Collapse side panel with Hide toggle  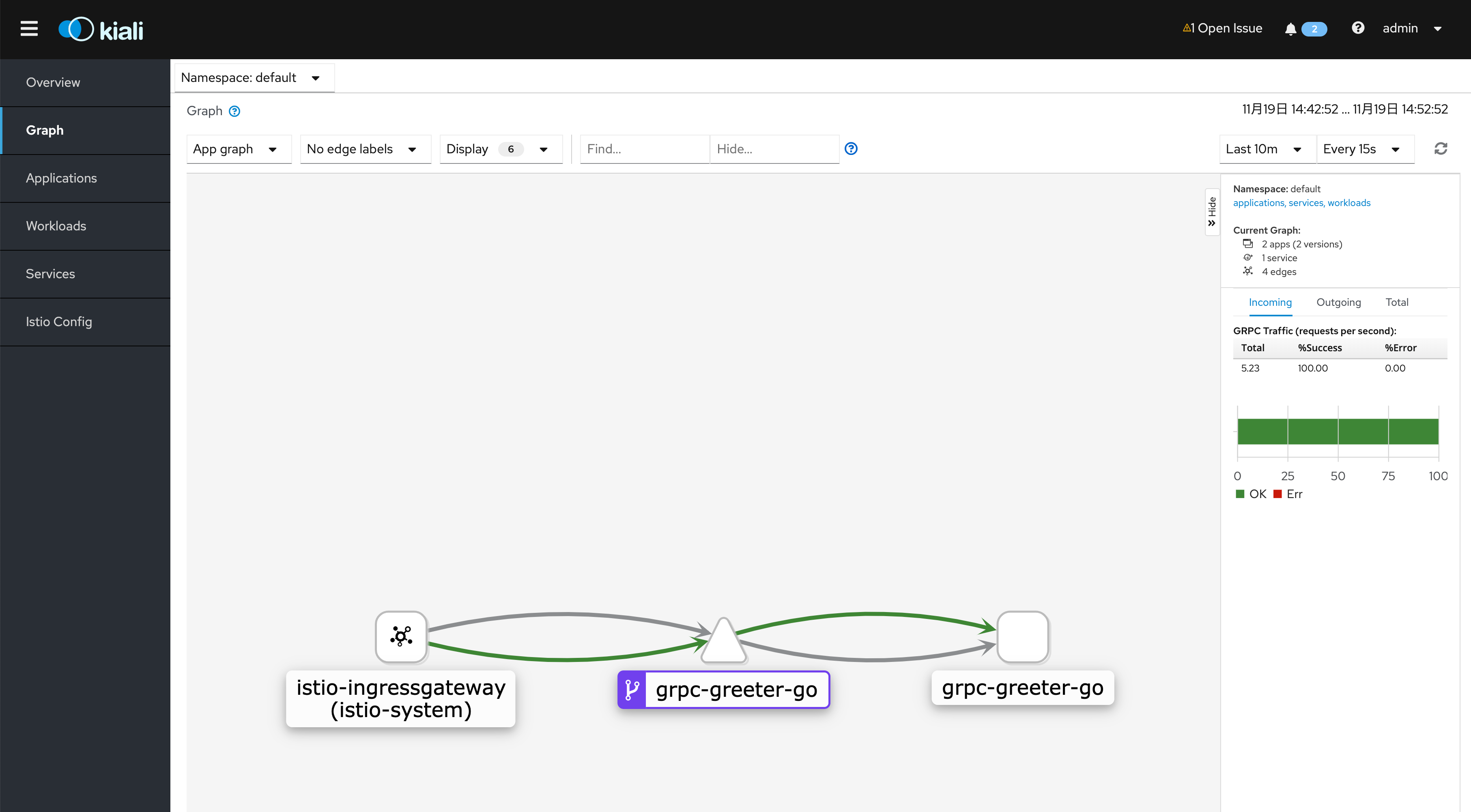pyautogui.click(x=1212, y=212)
